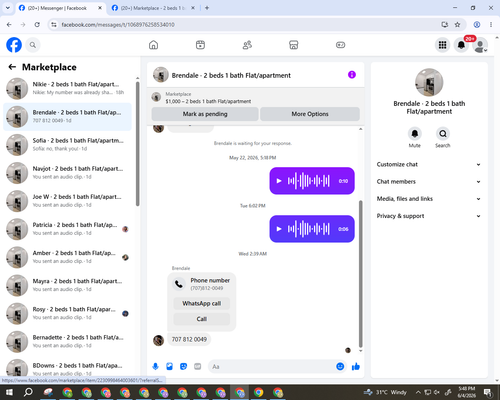Expand Media, files and links section

429,199
